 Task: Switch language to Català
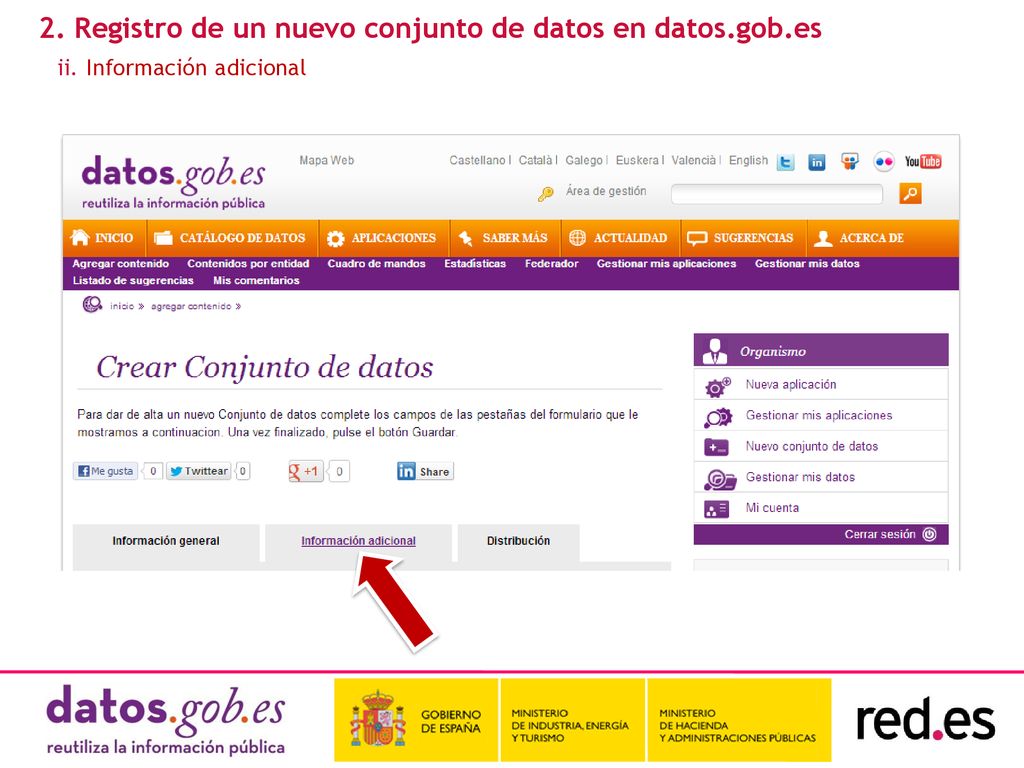point(536,160)
